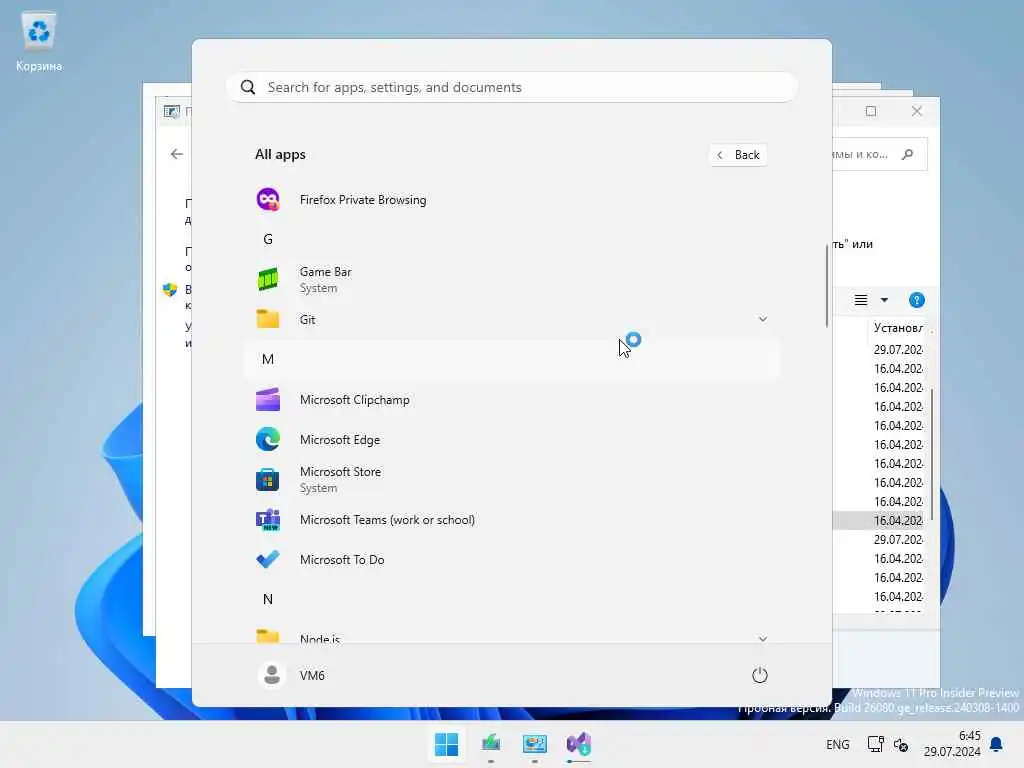Screen dimensions: 1024x768
Task: Launch Game Bar via its green icon
Action: (x=268, y=280)
